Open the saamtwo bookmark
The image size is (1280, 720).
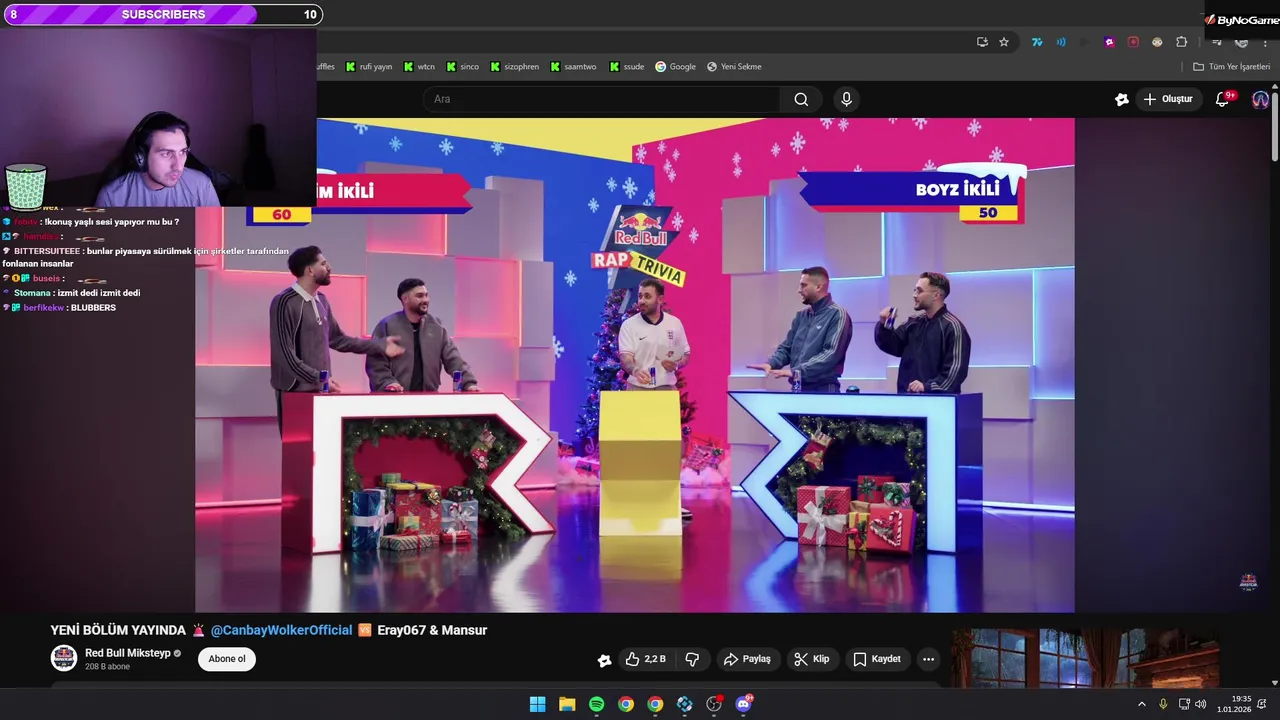(573, 67)
